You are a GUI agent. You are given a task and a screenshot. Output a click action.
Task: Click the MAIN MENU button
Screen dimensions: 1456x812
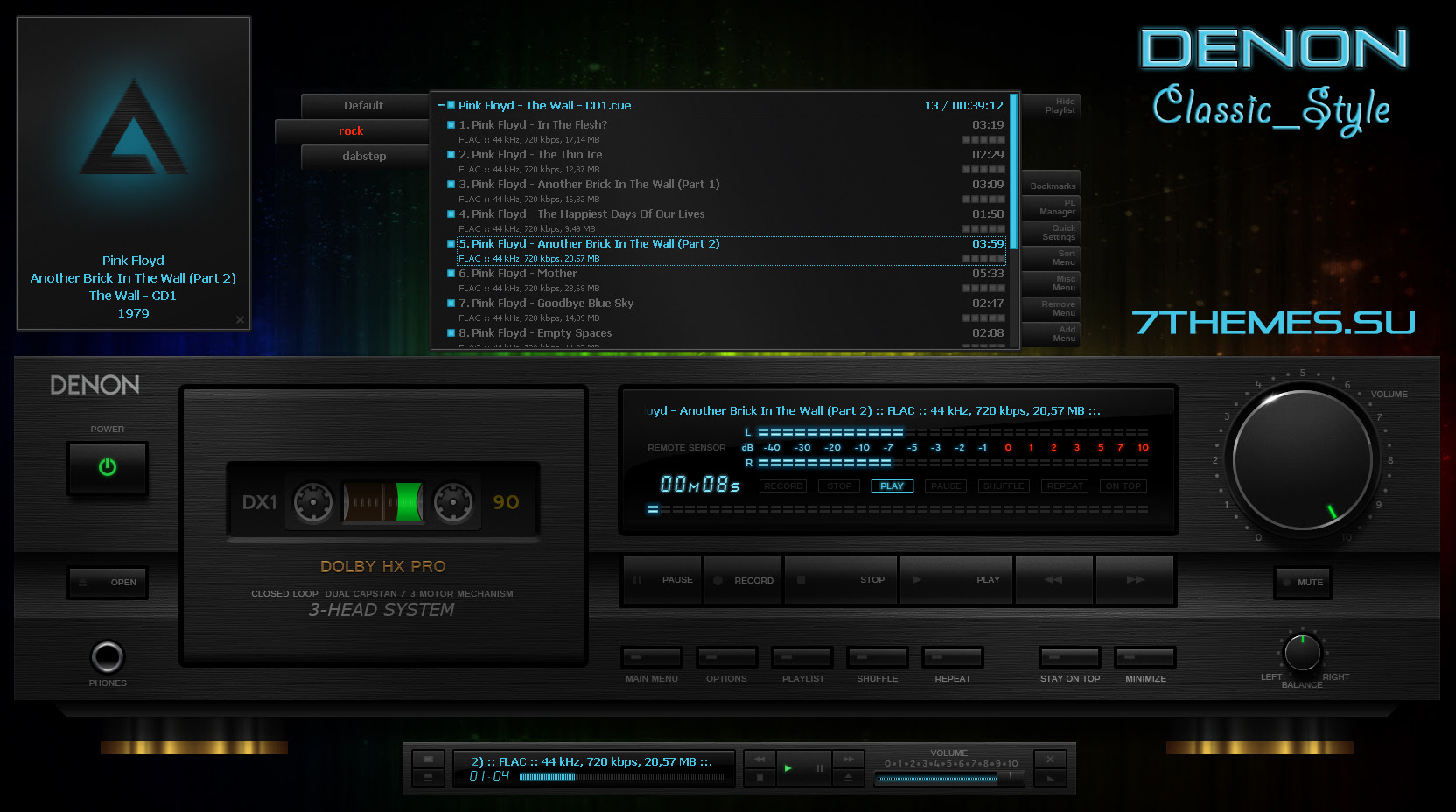pyautogui.click(x=652, y=657)
